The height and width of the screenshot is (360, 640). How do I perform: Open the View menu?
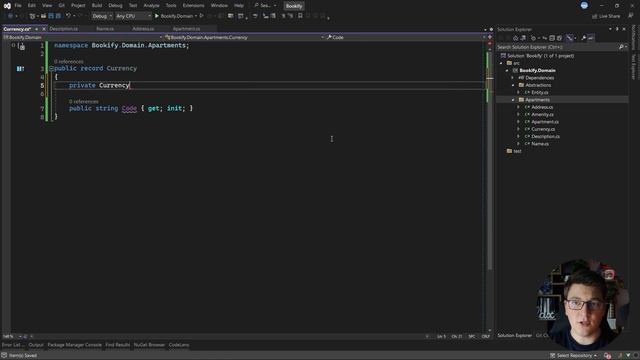pos(47,6)
